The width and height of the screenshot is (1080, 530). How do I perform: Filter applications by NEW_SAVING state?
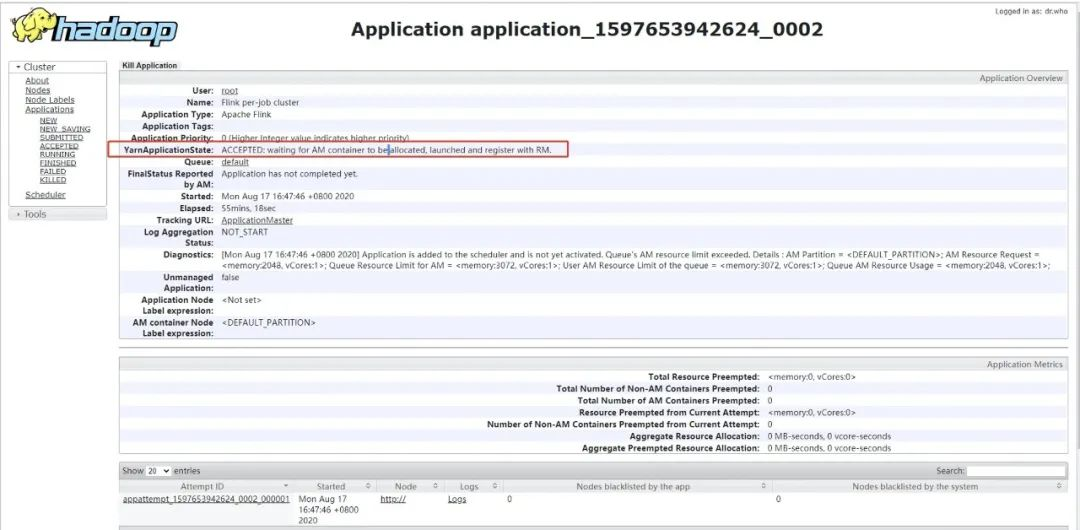tap(65, 129)
